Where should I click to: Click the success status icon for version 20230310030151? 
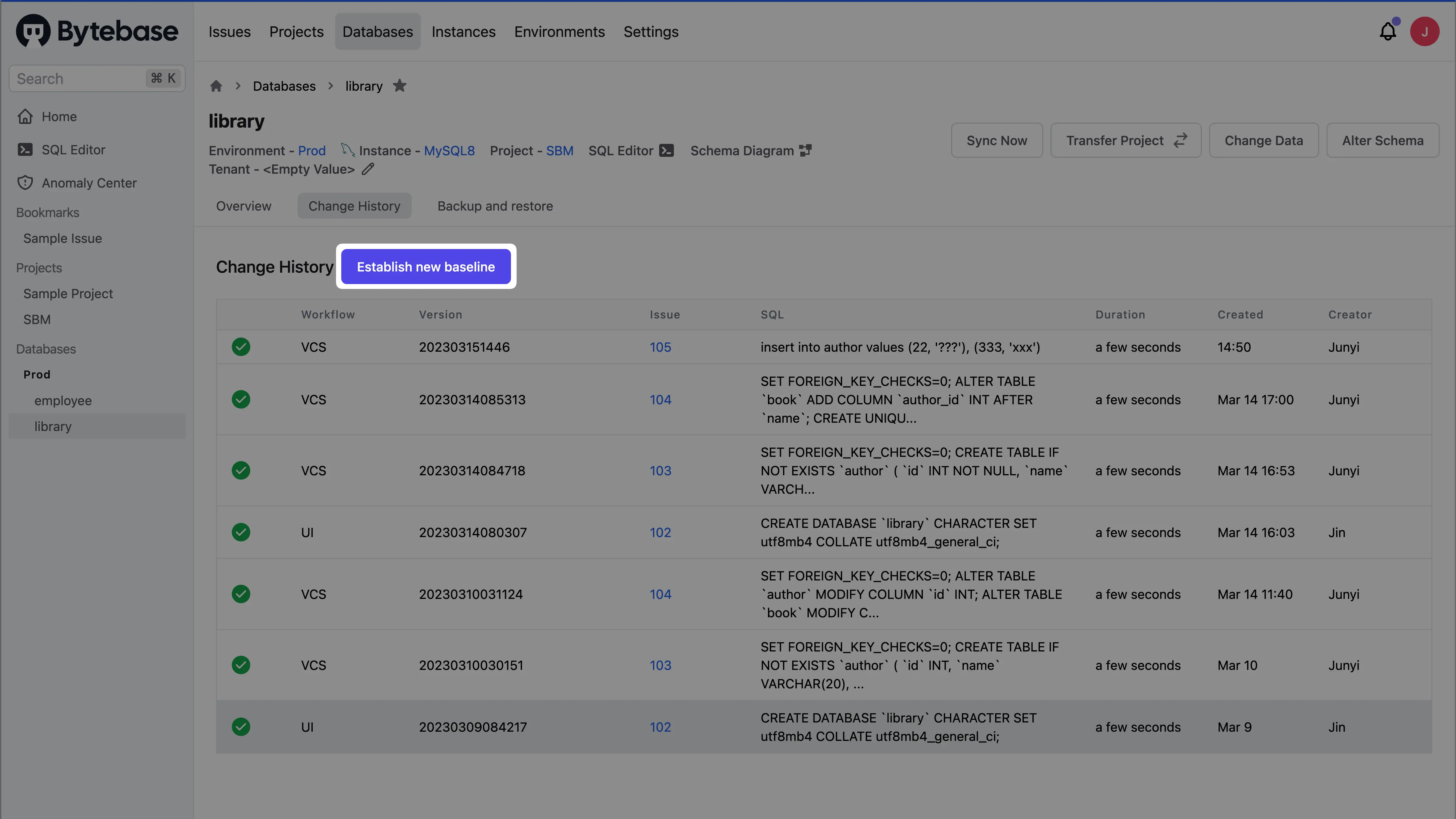click(x=241, y=665)
